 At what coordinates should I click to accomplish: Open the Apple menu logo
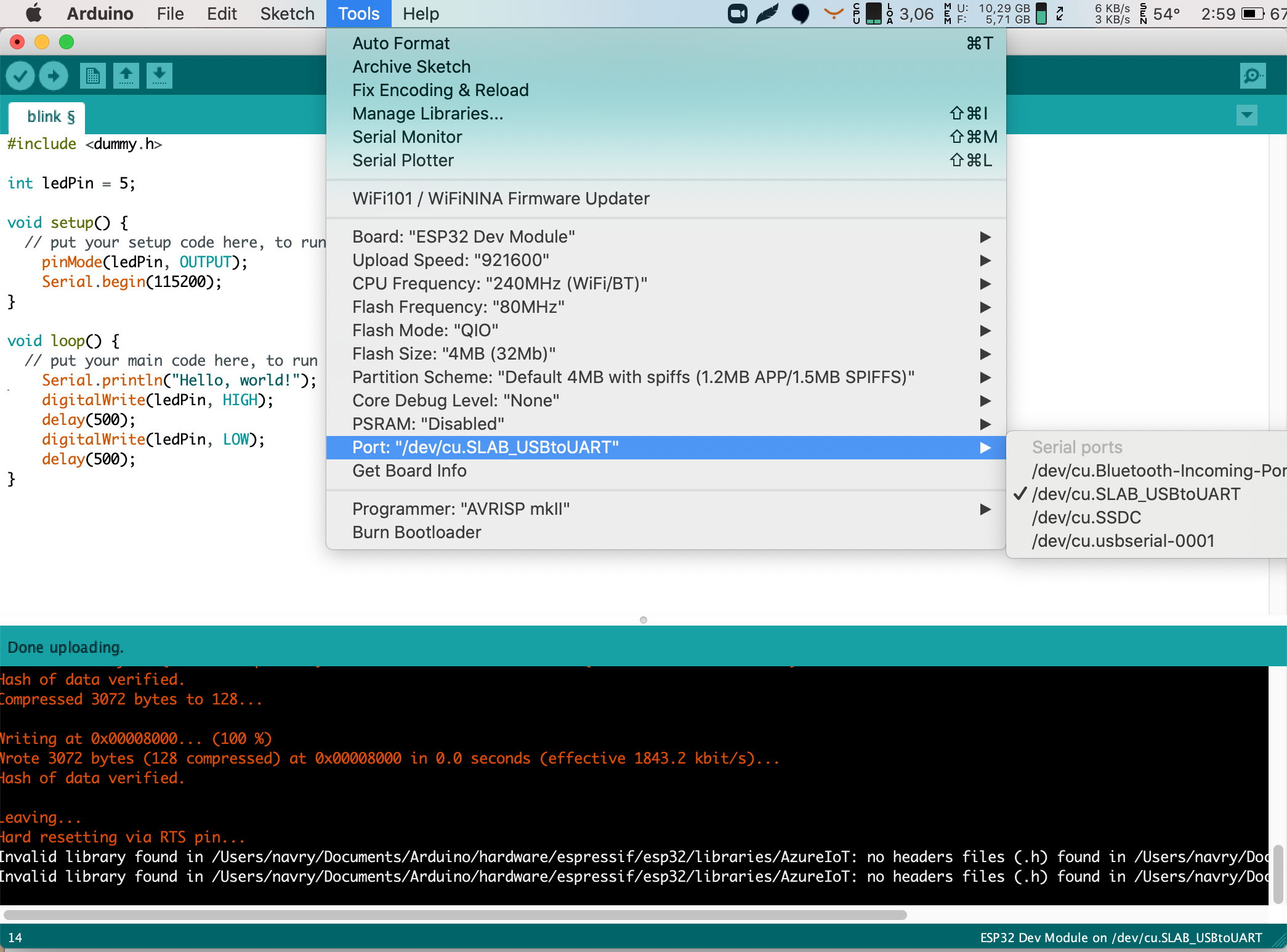[x=34, y=14]
